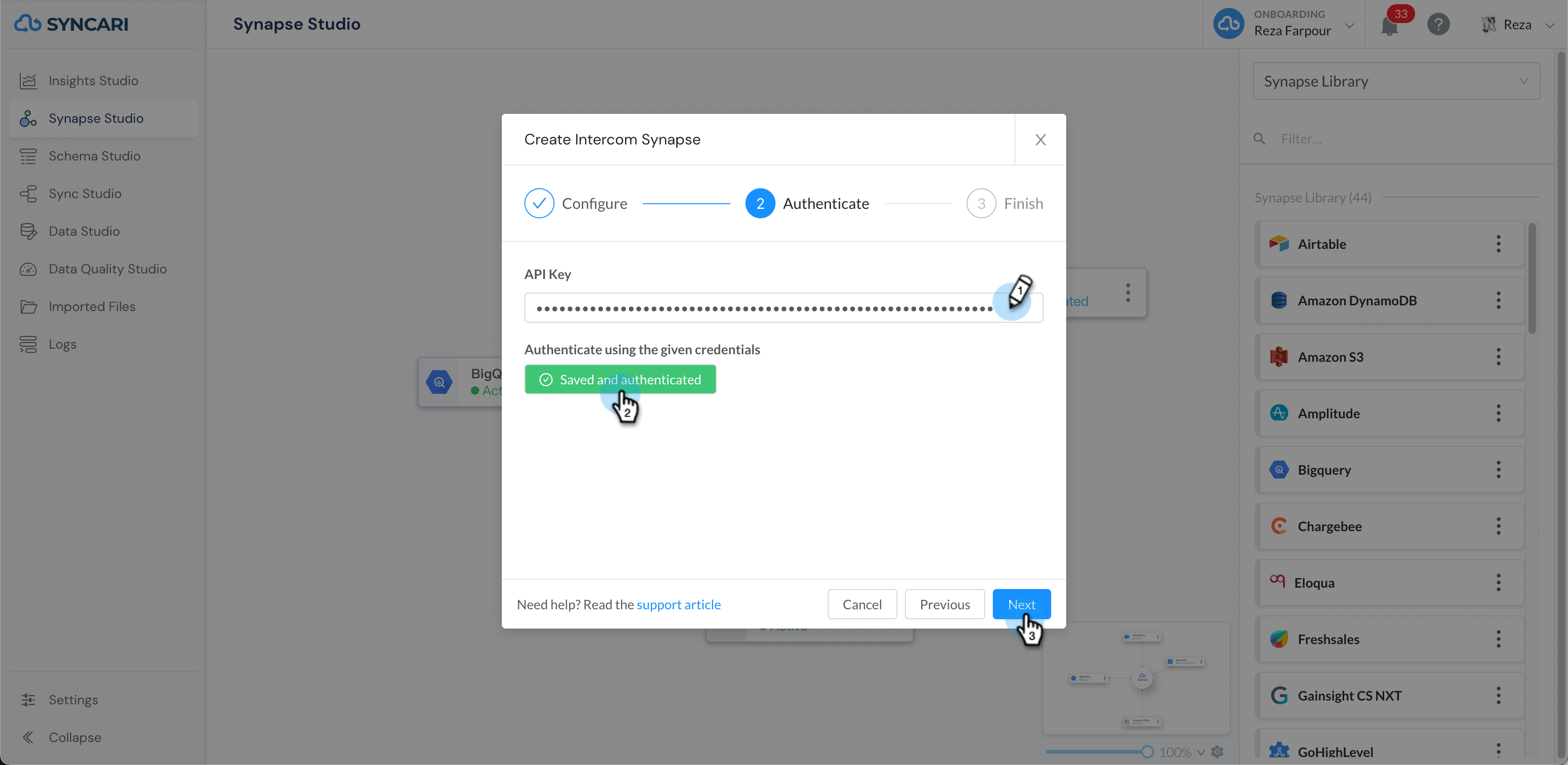Open Bigquery's three-dot menu in the library
This screenshot has height=765, width=1568.
pos(1498,470)
